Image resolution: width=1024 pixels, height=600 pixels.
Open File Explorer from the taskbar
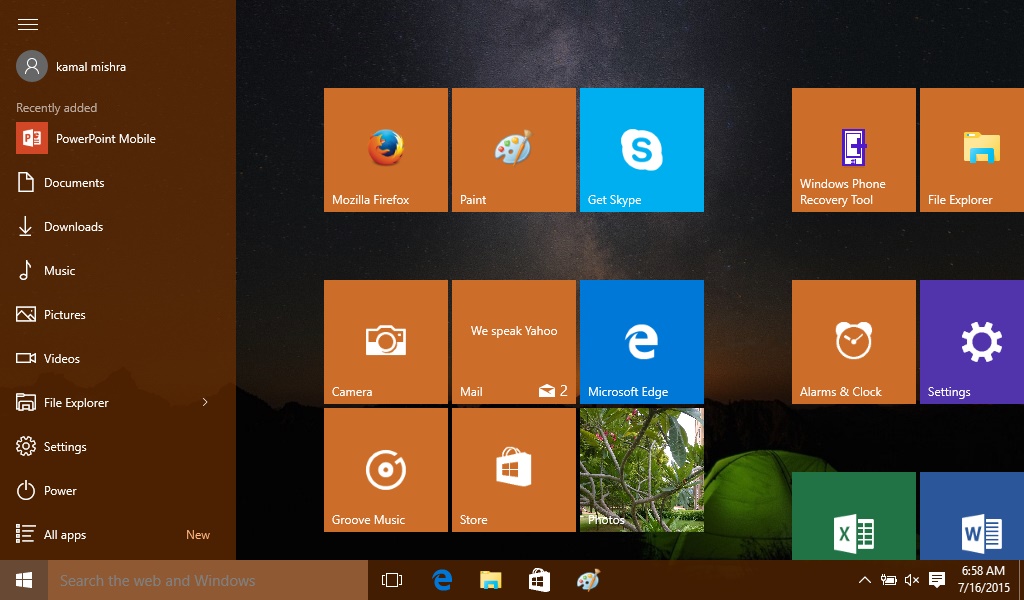click(x=490, y=580)
